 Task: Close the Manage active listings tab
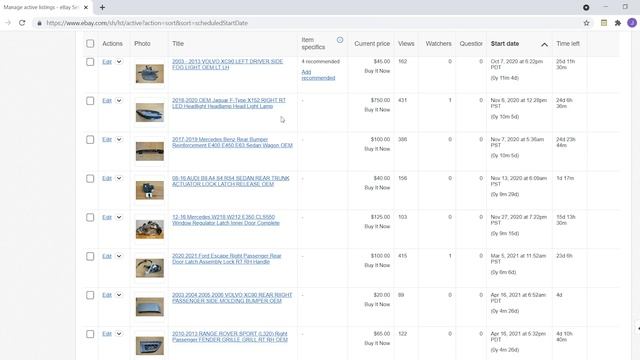86,7
